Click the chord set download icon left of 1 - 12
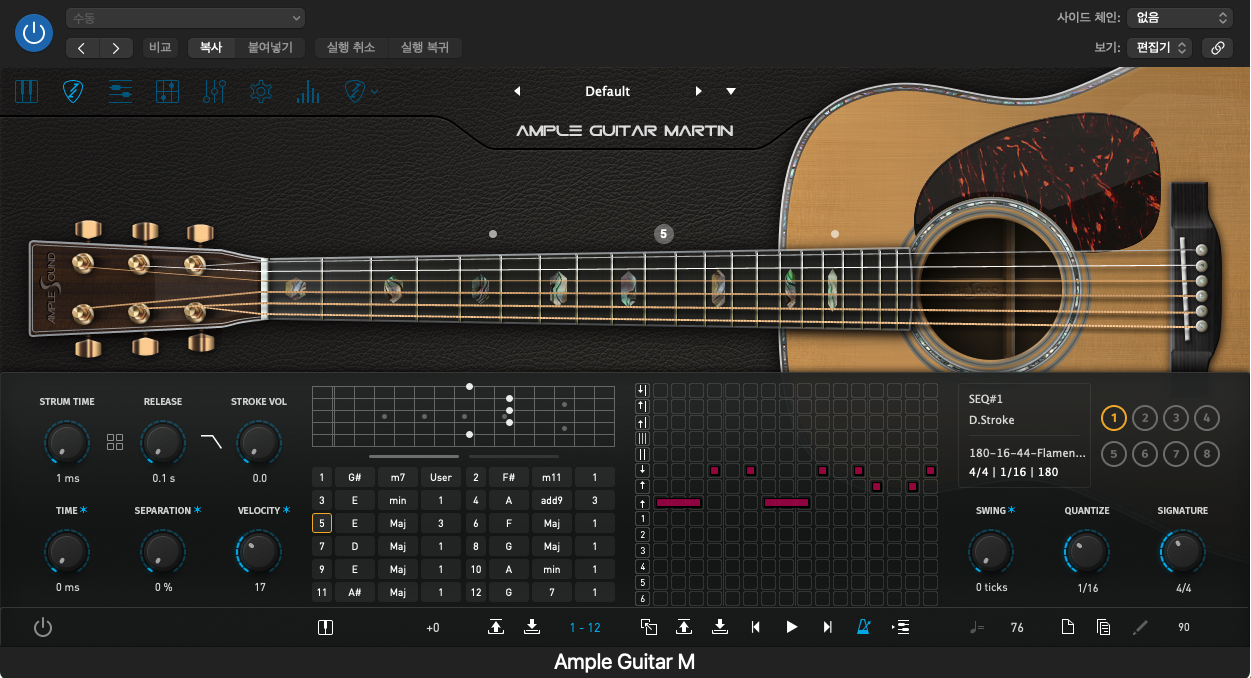 tap(532, 627)
